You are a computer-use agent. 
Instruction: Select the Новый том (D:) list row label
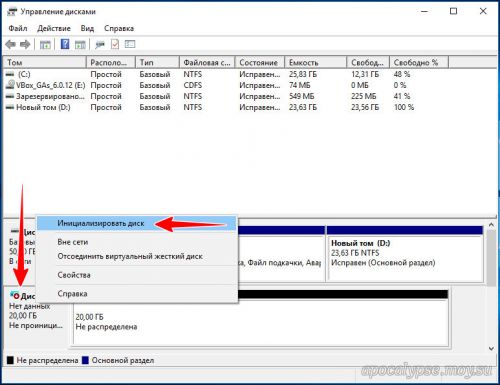click(43, 107)
